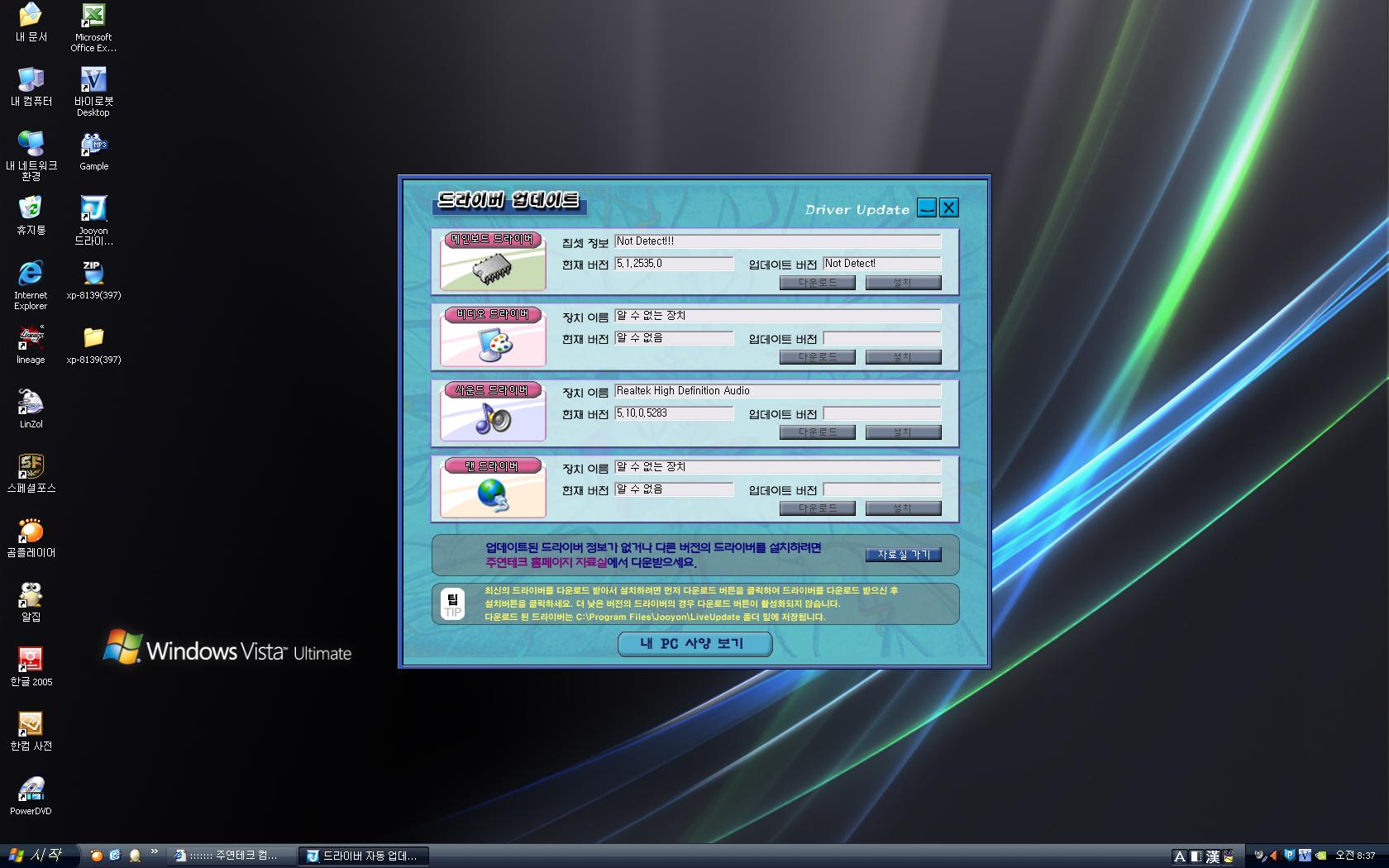Open 한컴 사전 desktop shortcut
Image resolution: width=1389 pixels, height=868 pixels.
(31, 731)
